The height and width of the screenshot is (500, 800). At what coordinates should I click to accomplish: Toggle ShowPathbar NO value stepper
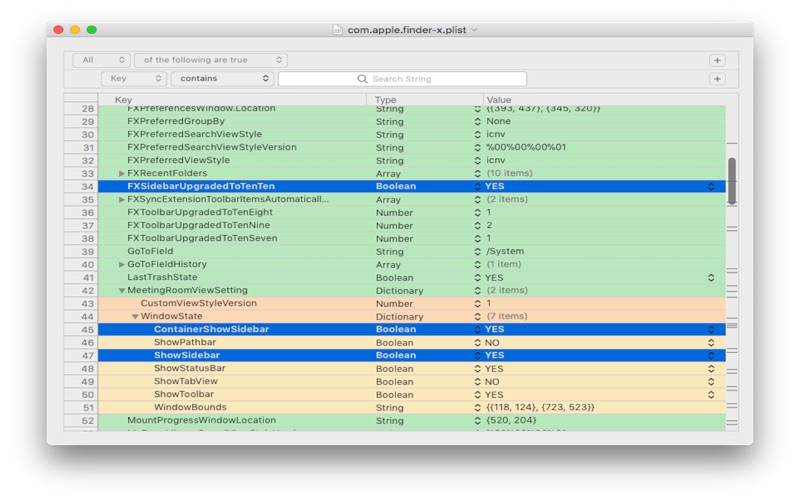[711, 342]
